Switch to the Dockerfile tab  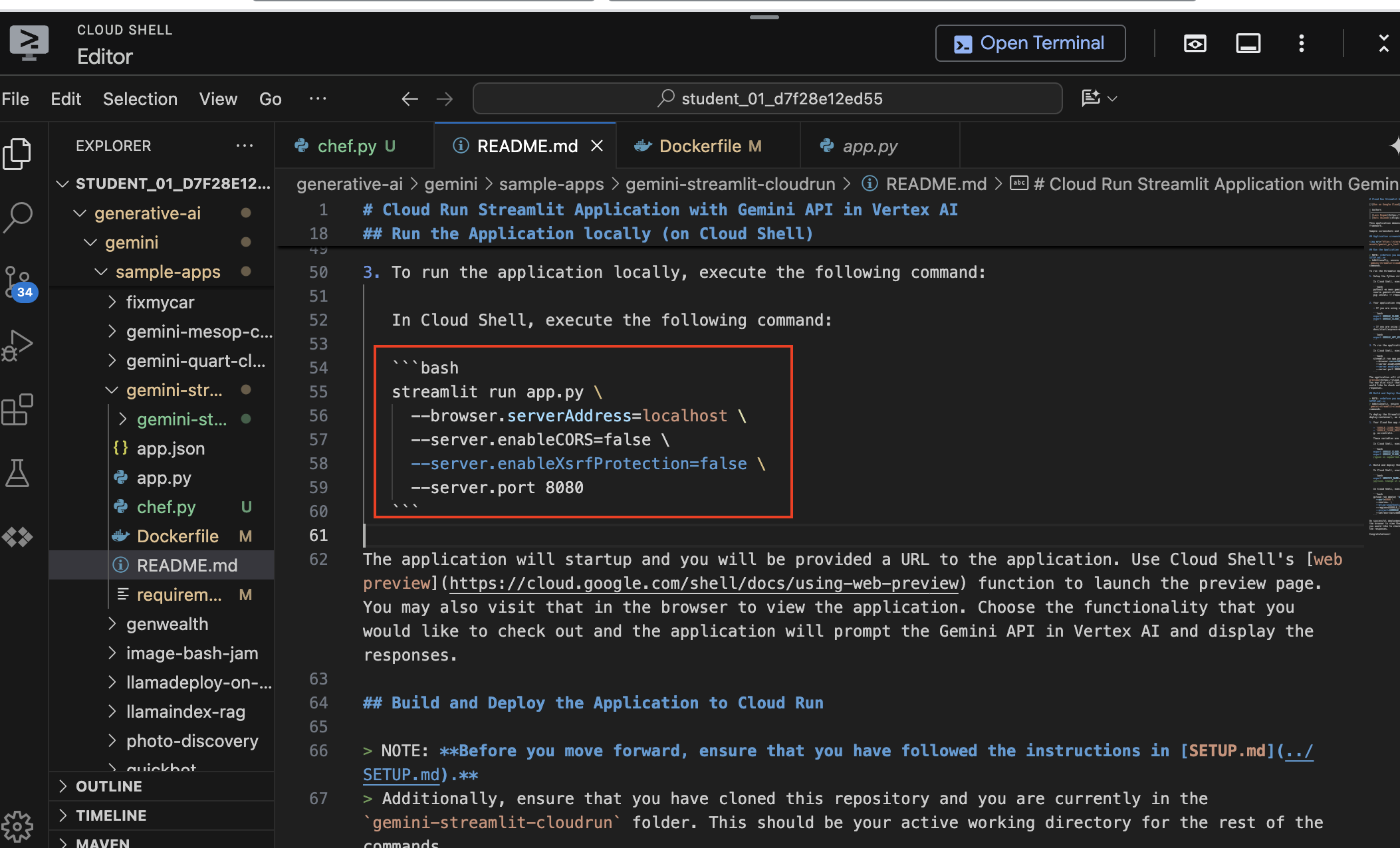pyautogui.click(x=699, y=146)
